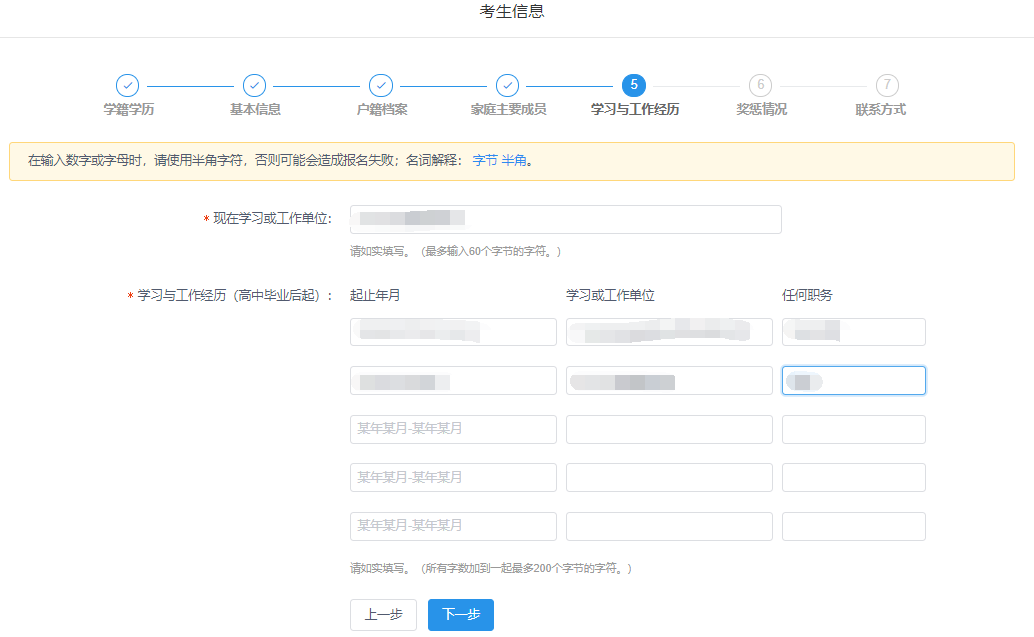
Task: Open the 字节 explanation link
Action: tap(484, 160)
